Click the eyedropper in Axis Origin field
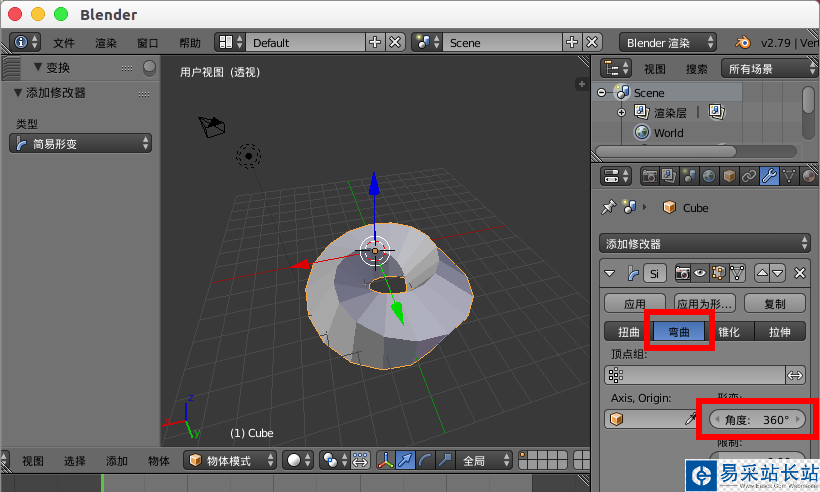The height and width of the screenshot is (492, 820). [691, 419]
